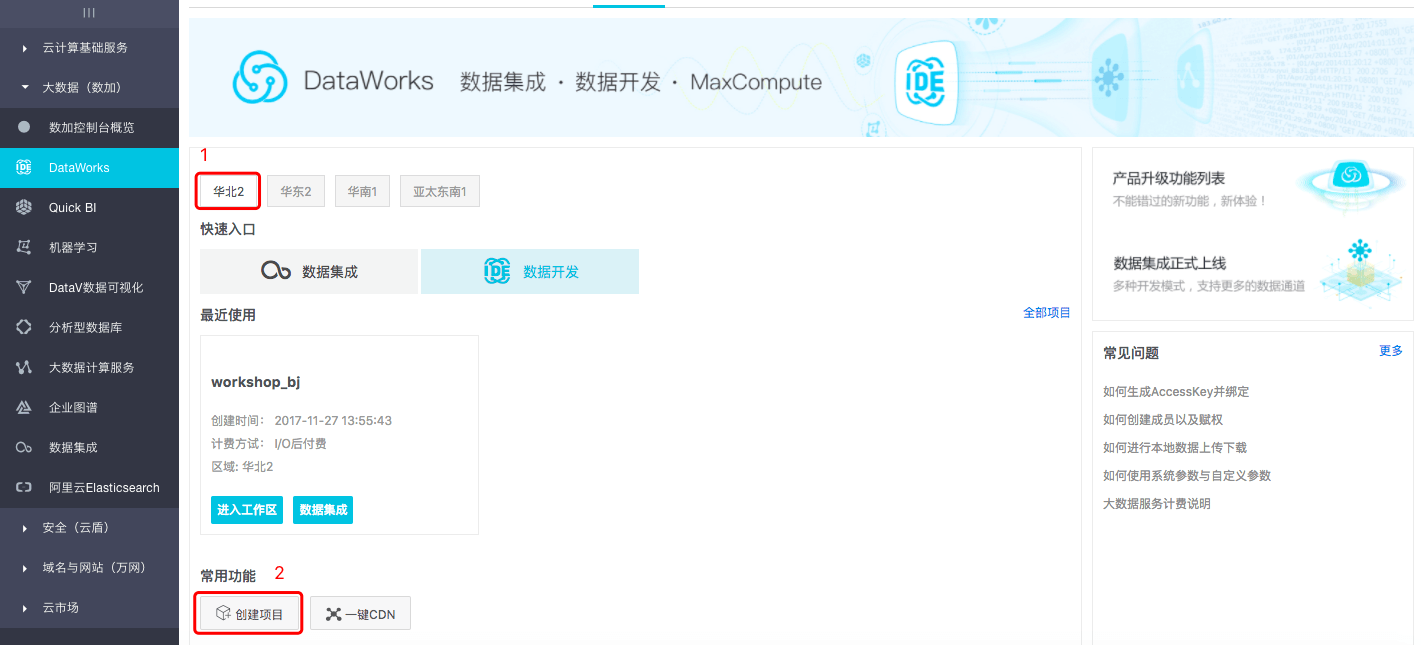This screenshot has width=1421, height=645.
Task: Click the 机器学习 sidebar icon
Action: click(x=24, y=247)
